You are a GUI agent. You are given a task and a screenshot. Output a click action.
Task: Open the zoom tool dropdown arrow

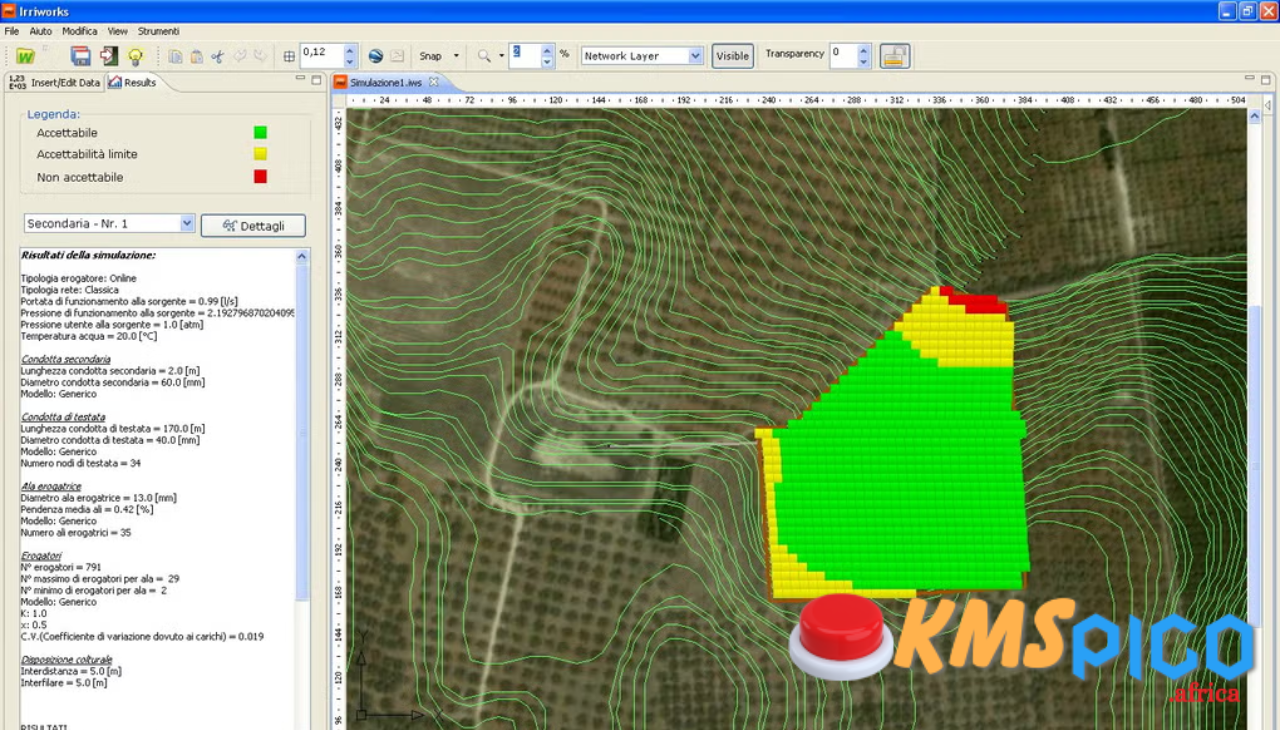pos(501,56)
